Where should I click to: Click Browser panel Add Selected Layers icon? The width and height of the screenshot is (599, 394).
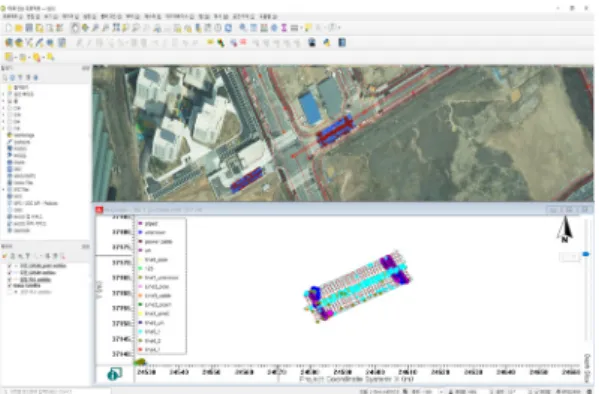tap(5, 78)
